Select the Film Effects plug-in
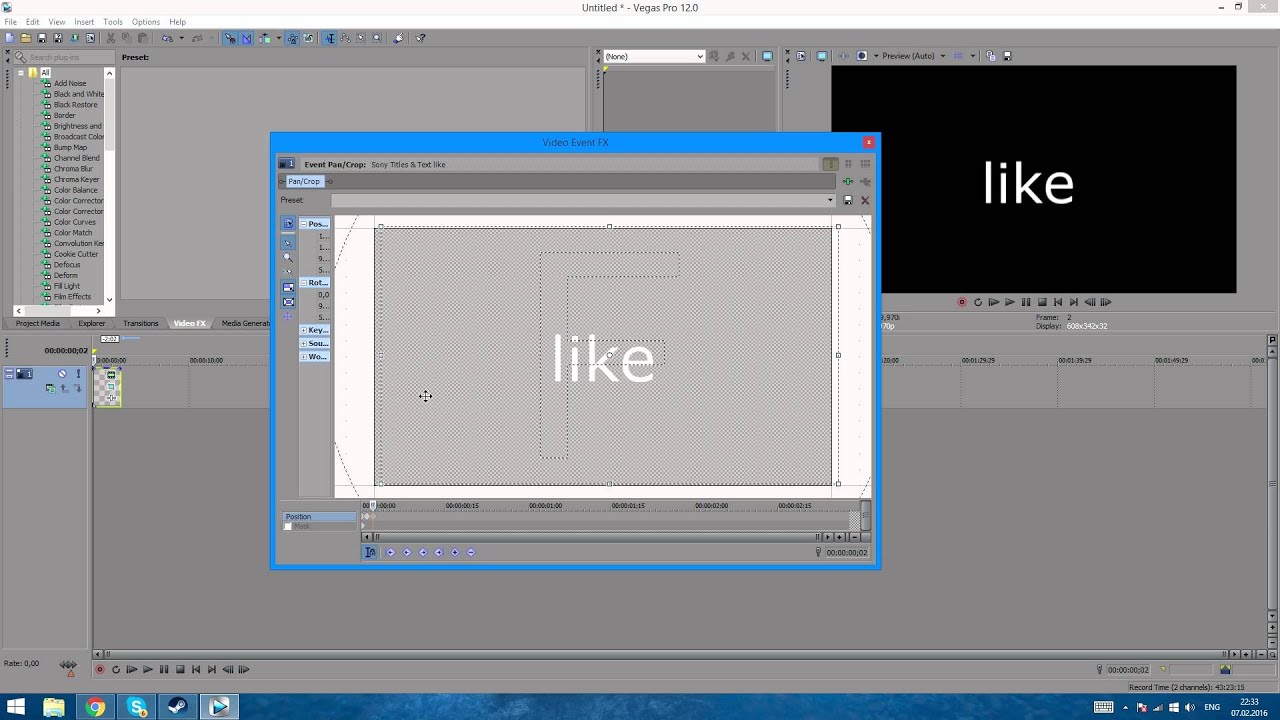1280x720 pixels. click(72, 296)
